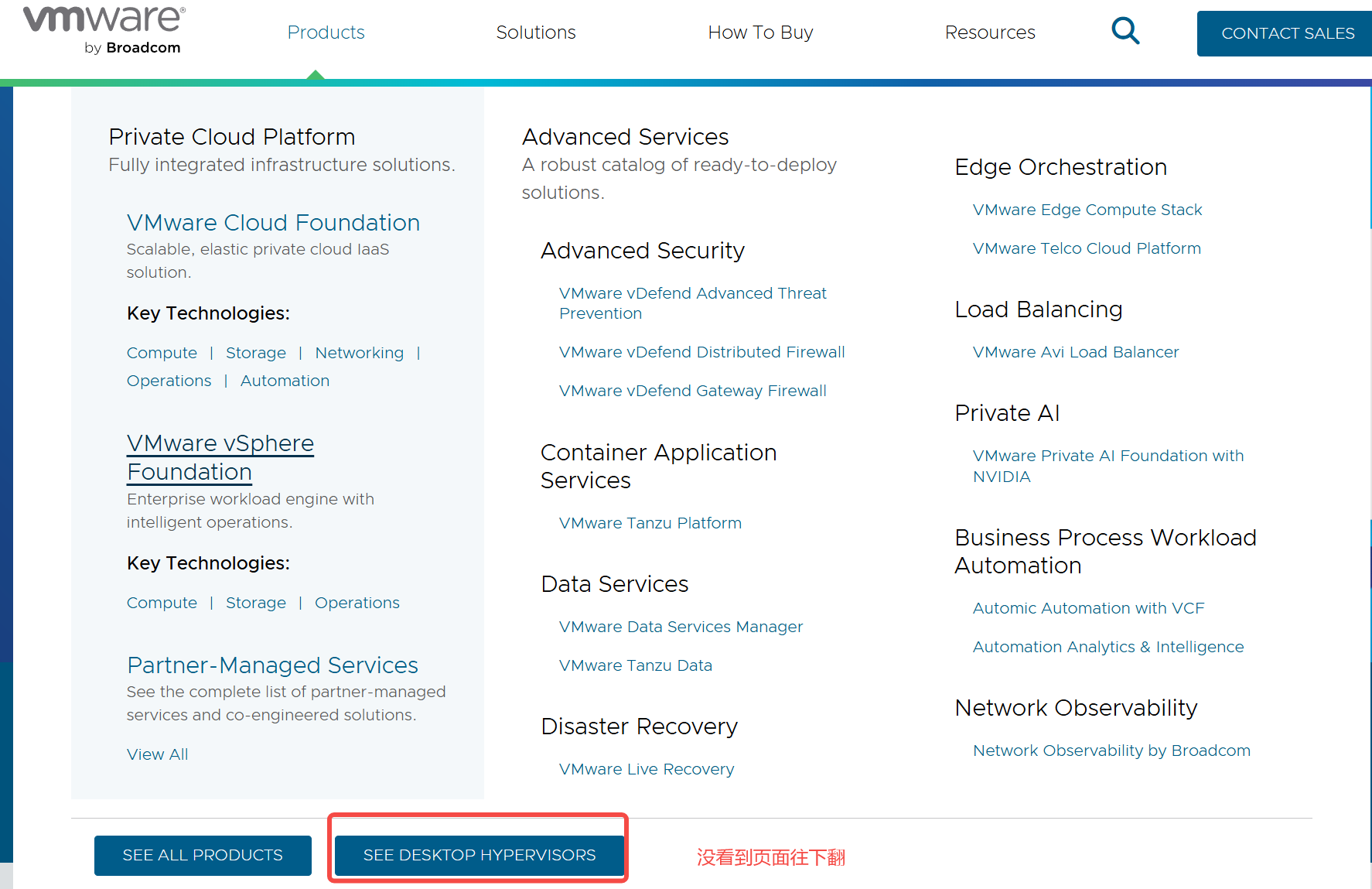Select Storage under vSphere Foundation
1372x889 pixels.
(x=256, y=603)
